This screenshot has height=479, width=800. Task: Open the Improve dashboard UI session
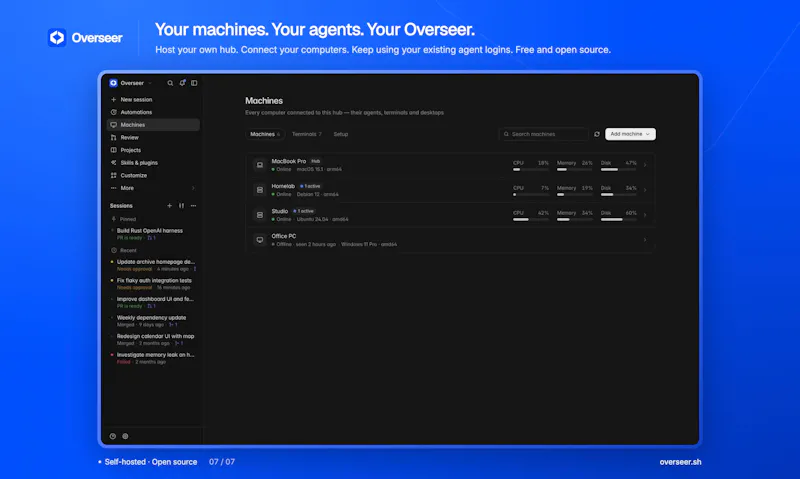[153, 302]
